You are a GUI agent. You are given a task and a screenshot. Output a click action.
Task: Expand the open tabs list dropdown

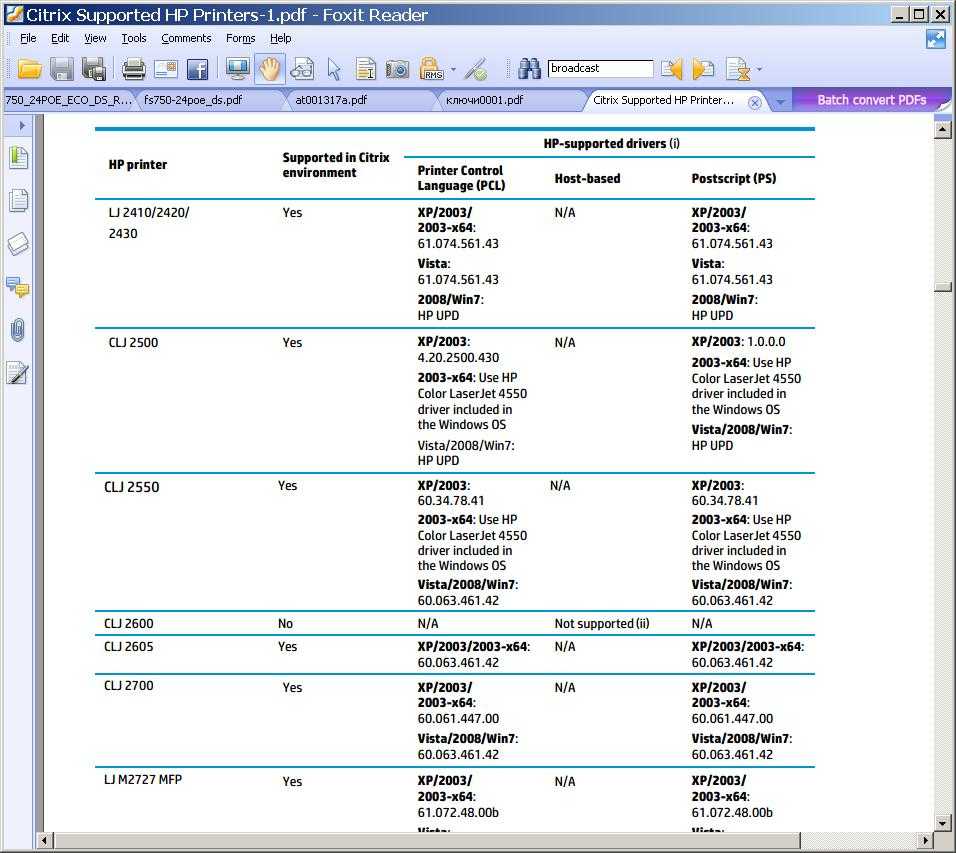coord(780,101)
